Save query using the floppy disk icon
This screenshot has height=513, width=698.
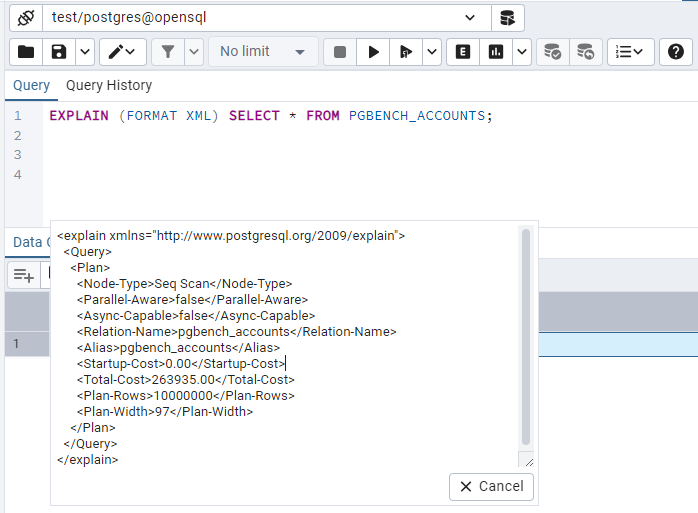coord(59,52)
